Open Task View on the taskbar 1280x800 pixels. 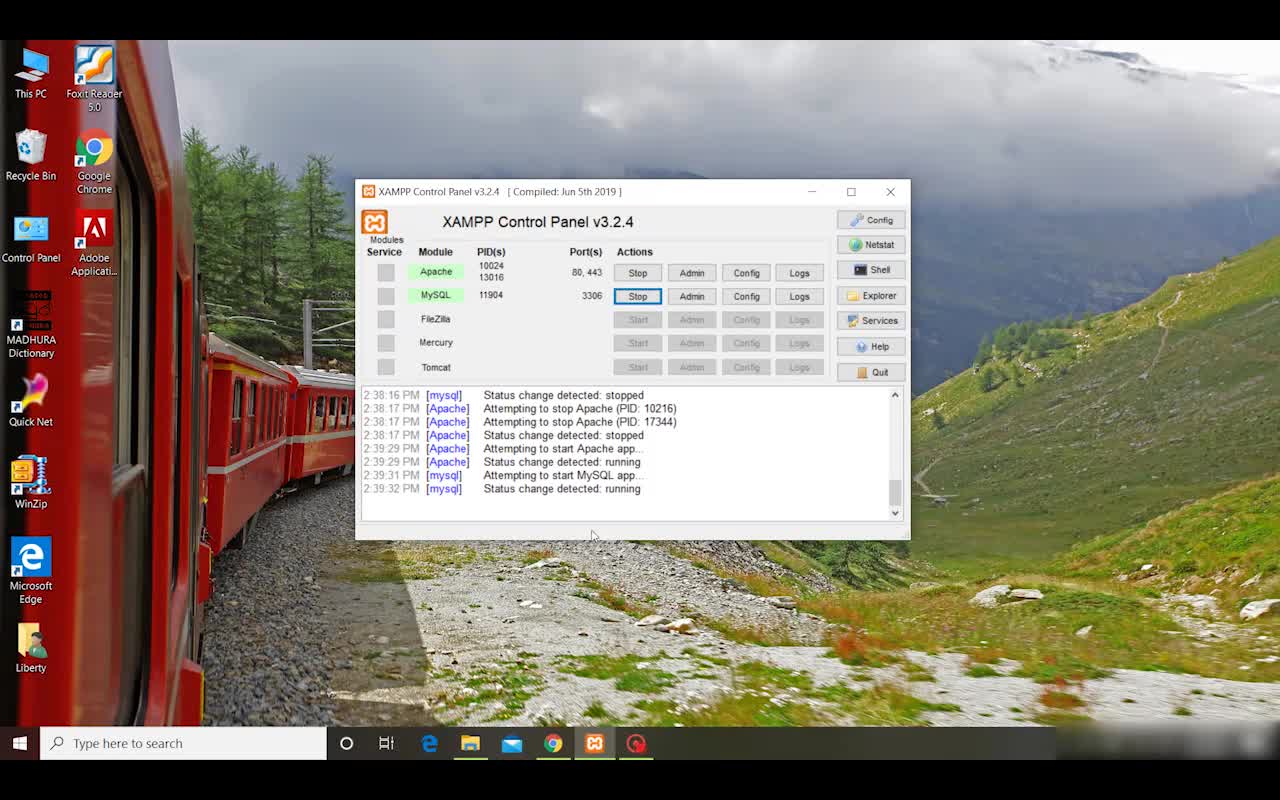[x=386, y=743]
